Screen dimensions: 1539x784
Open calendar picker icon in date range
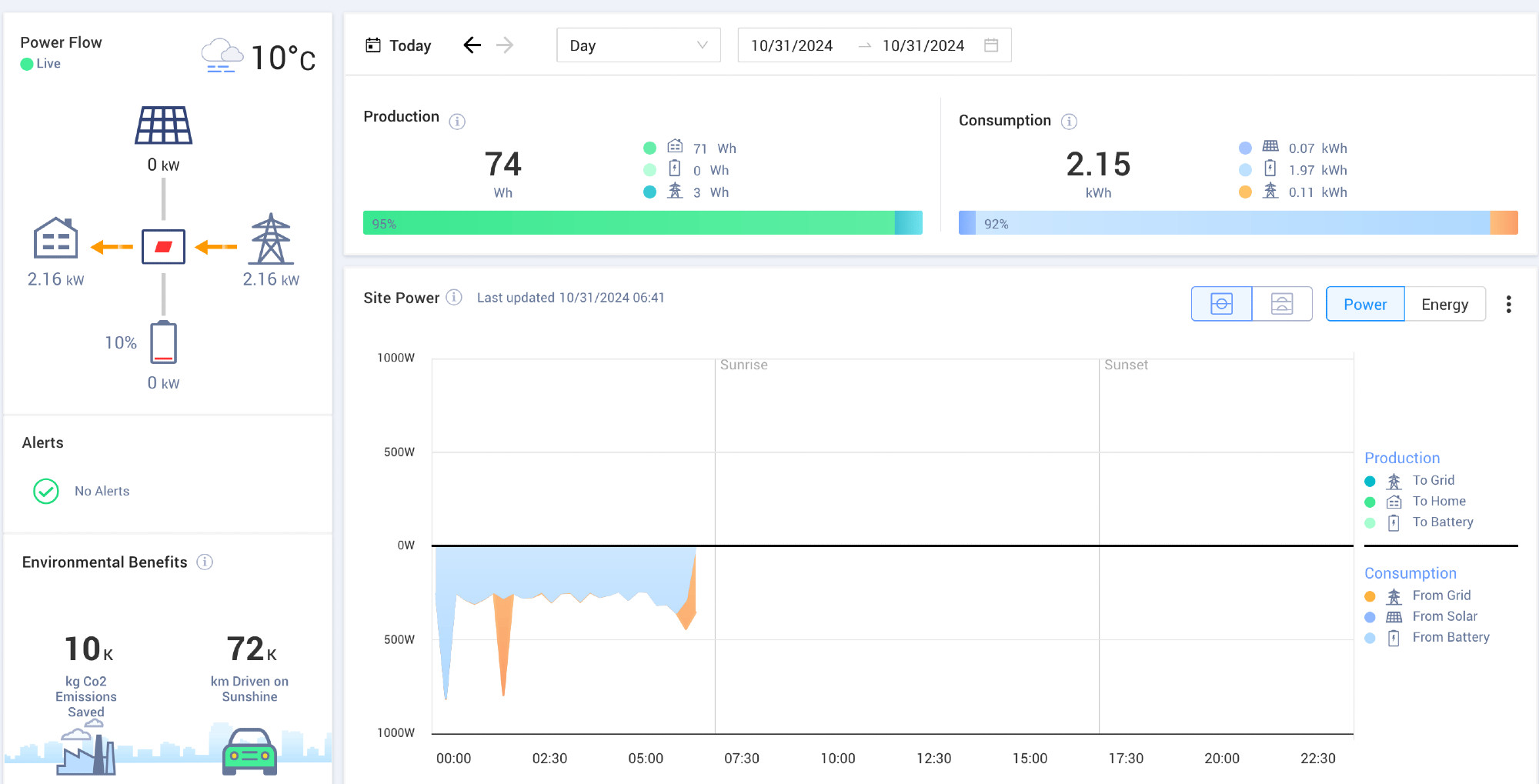click(x=991, y=45)
